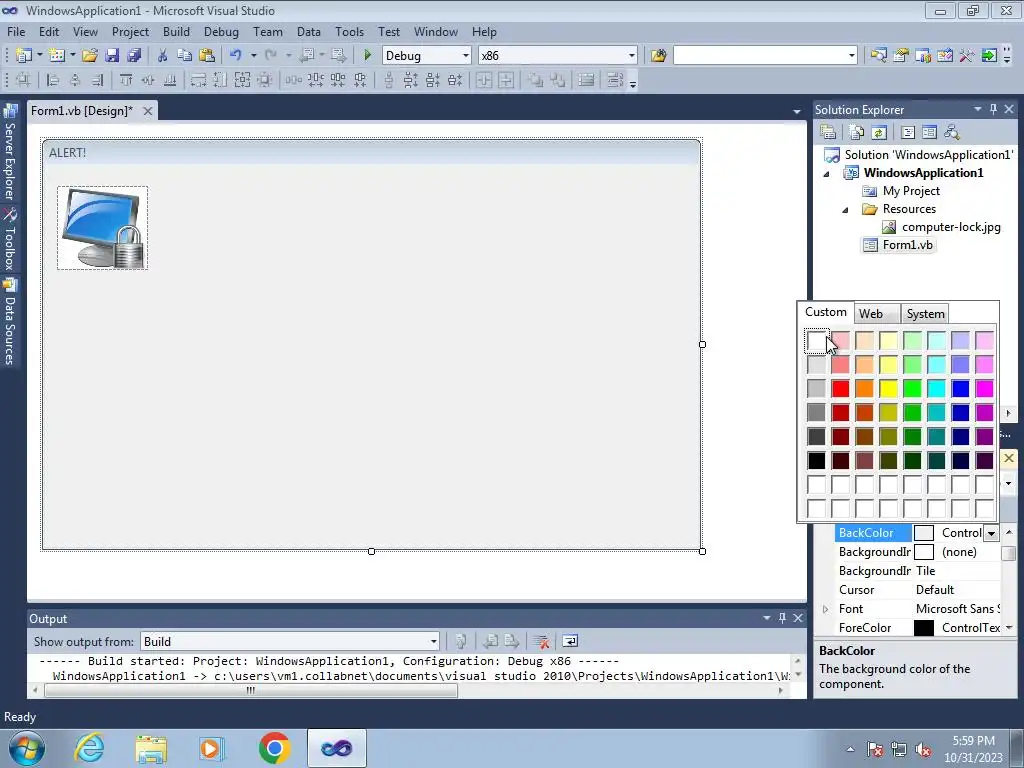Viewport: 1024px width, 768px height.
Task: Toggle word wrap in the Output window
Action: pos(569,641)
